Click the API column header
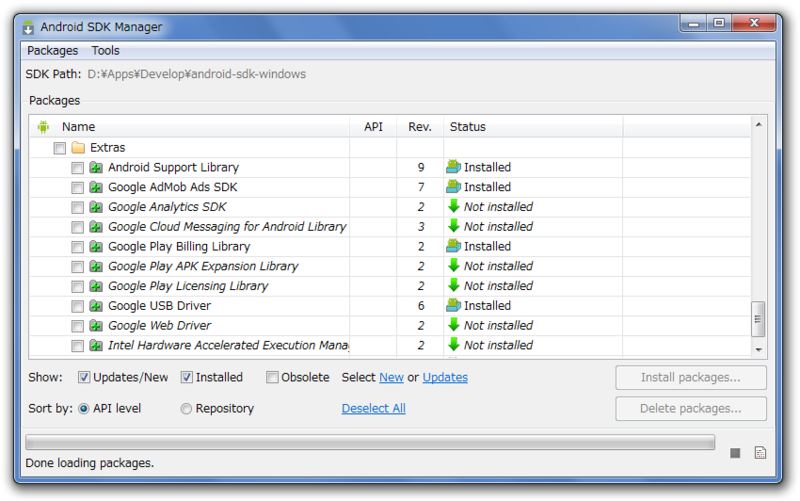This screenshot has width=800, height=501. pos(373,127)
